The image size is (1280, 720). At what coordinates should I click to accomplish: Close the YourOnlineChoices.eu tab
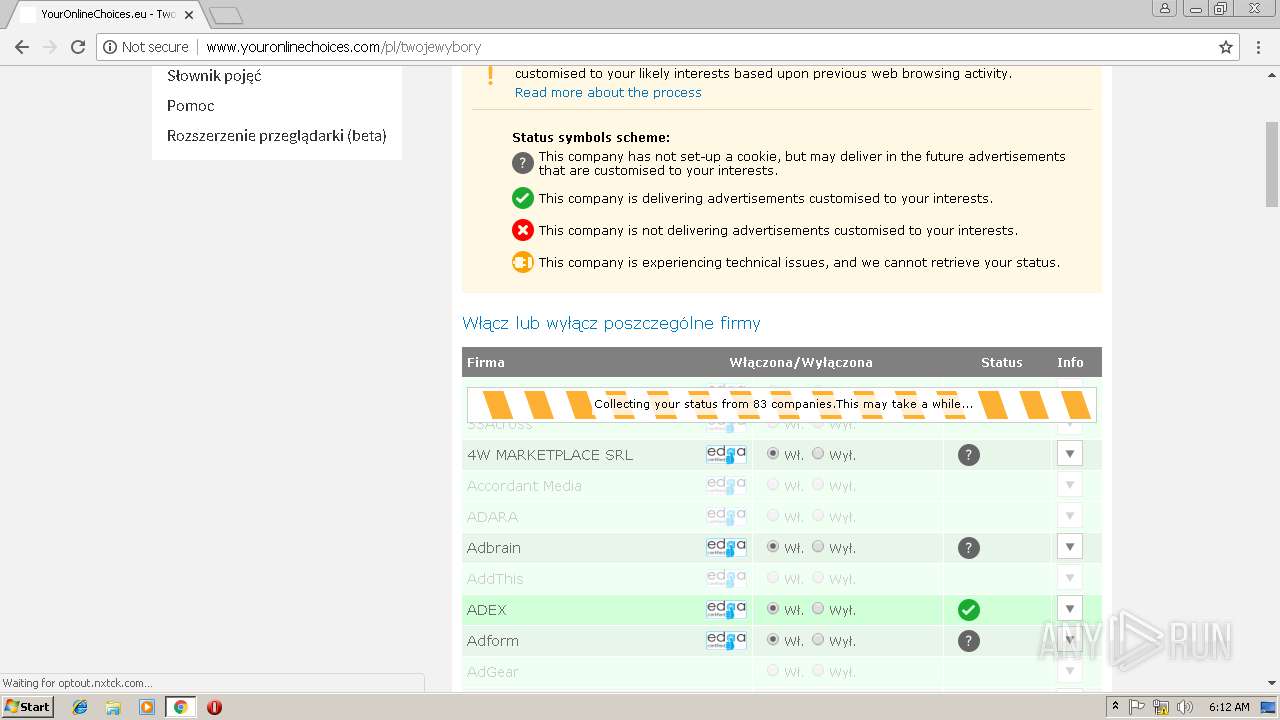click(x=189, y=15)
